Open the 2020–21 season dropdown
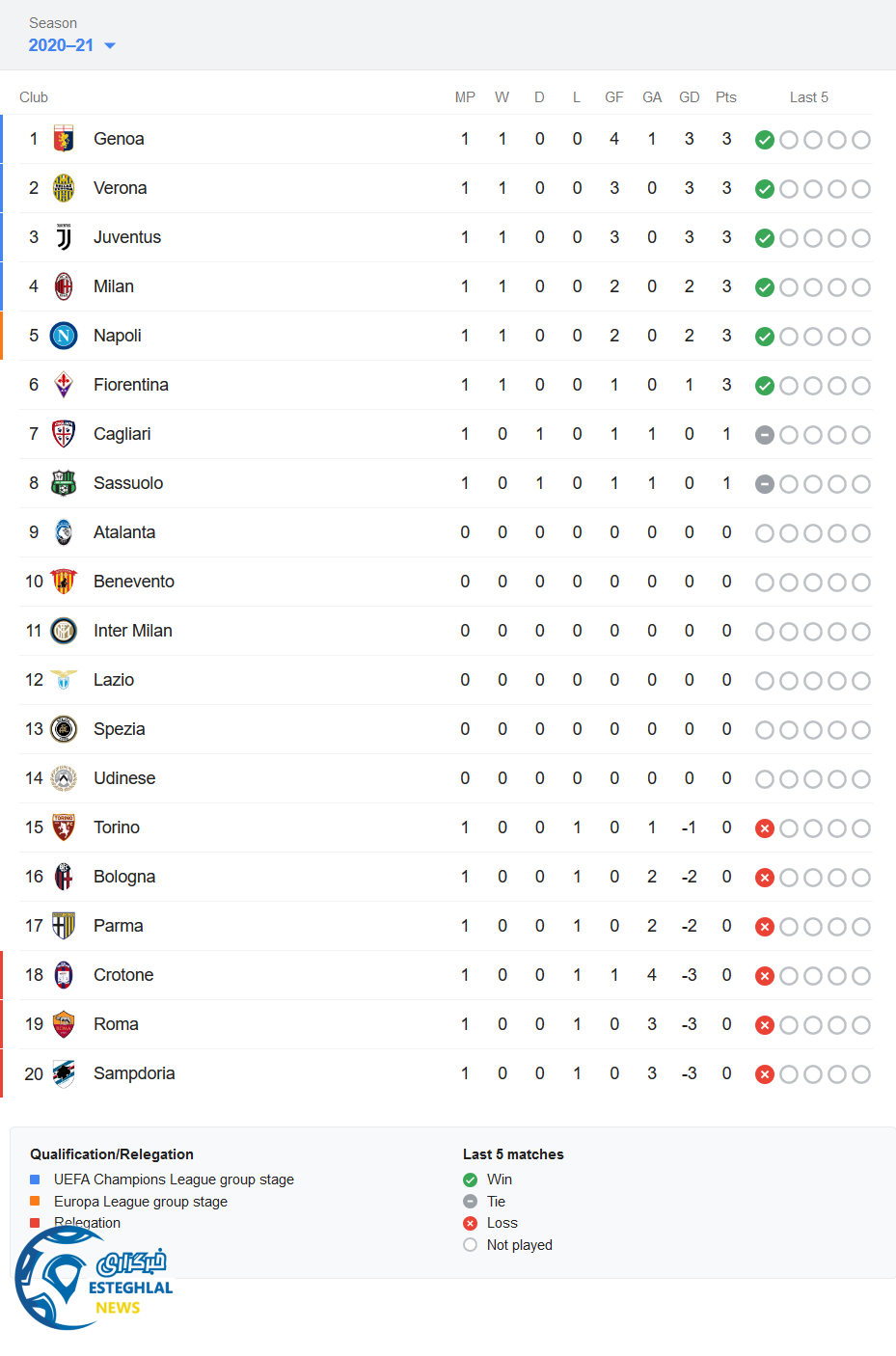896x1356 pixels. pyautogui.click(x=71, y=45)
